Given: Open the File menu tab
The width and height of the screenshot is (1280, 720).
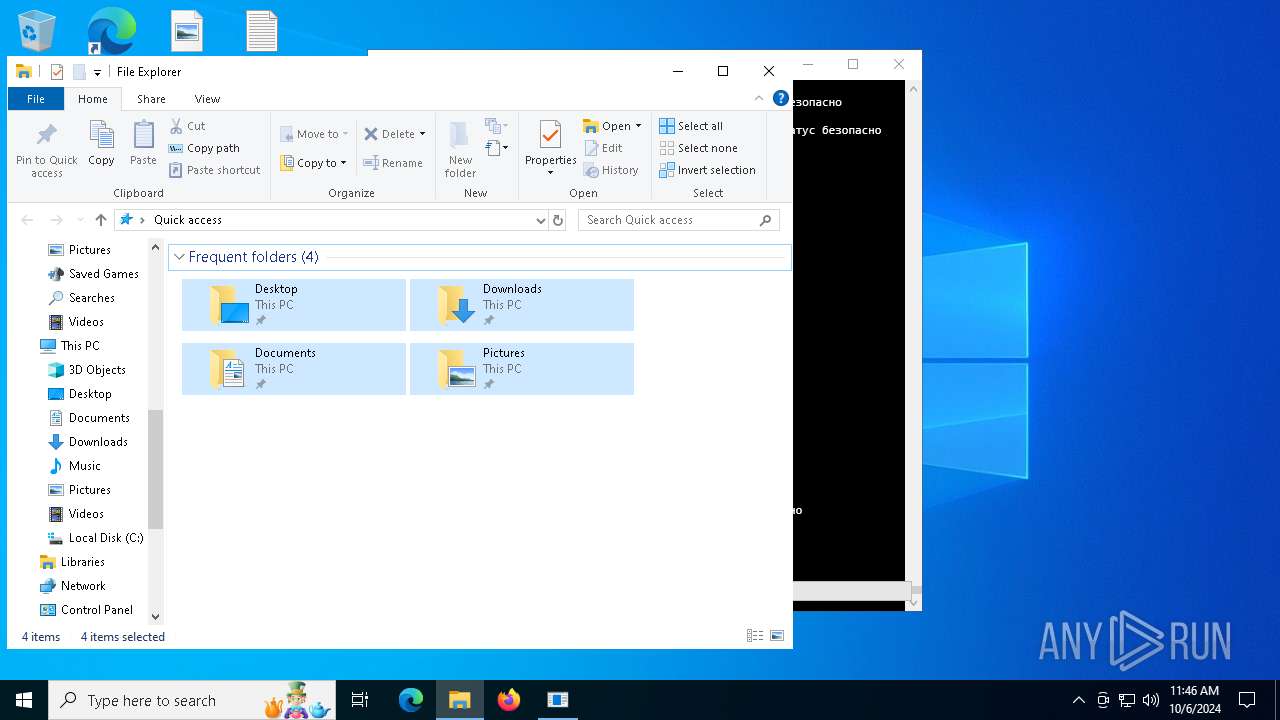Looking at the screenshot, I should click(35, 99).
